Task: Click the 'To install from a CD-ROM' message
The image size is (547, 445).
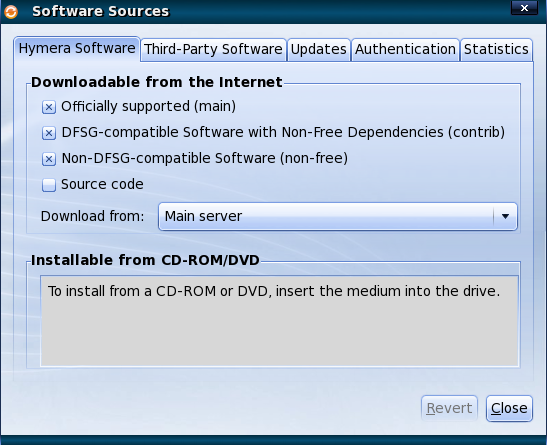Action: pyautogui.click(x=274, y=291)
